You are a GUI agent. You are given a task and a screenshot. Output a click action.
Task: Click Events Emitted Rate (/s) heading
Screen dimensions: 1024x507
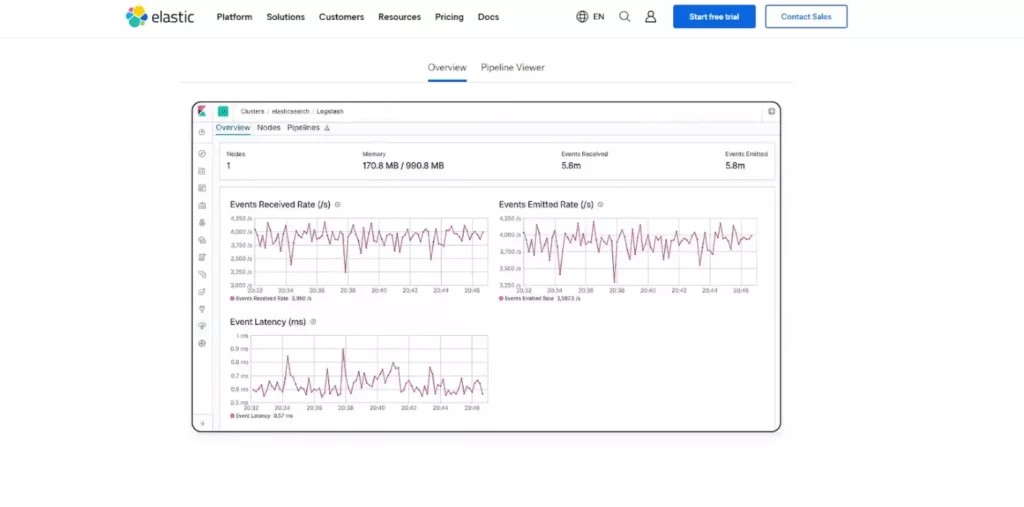pos(546,204)
